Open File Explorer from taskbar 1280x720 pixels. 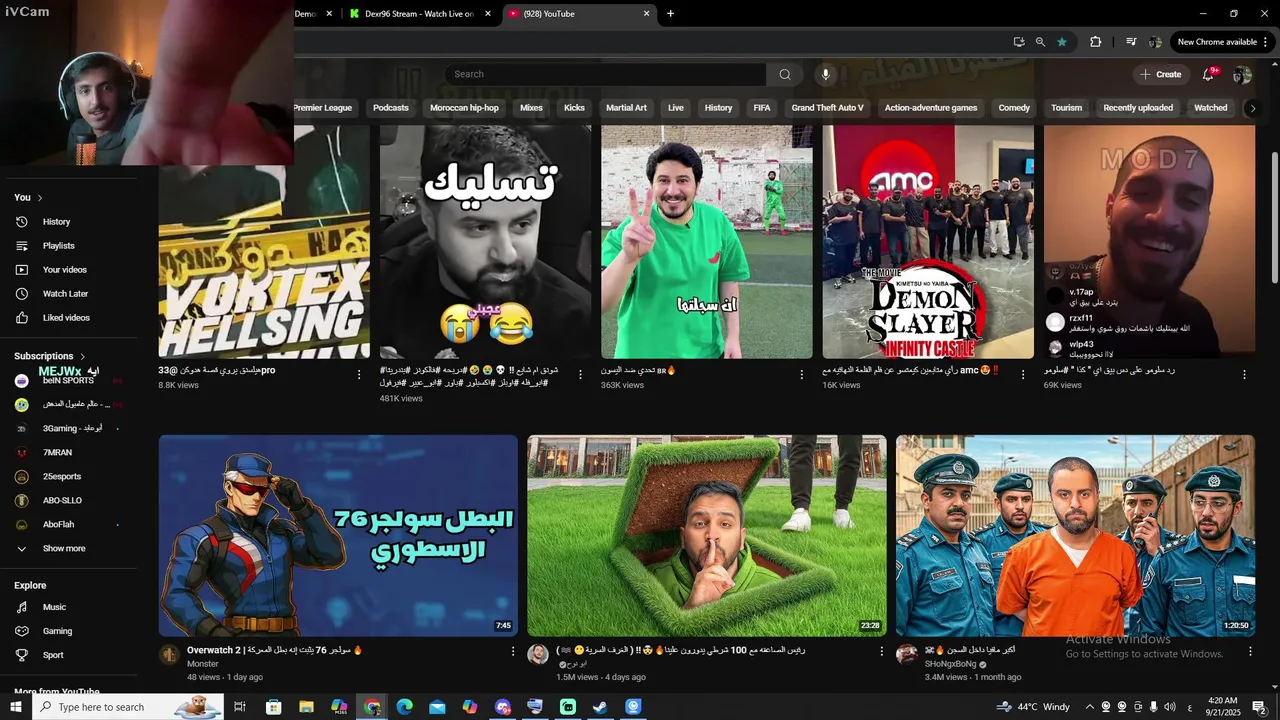tap(306, 707)
